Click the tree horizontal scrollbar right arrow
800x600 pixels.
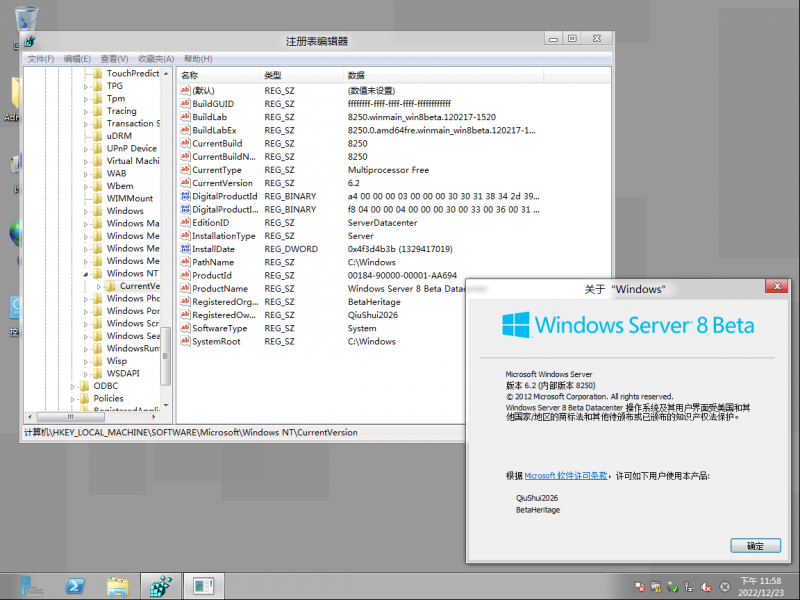154,417
